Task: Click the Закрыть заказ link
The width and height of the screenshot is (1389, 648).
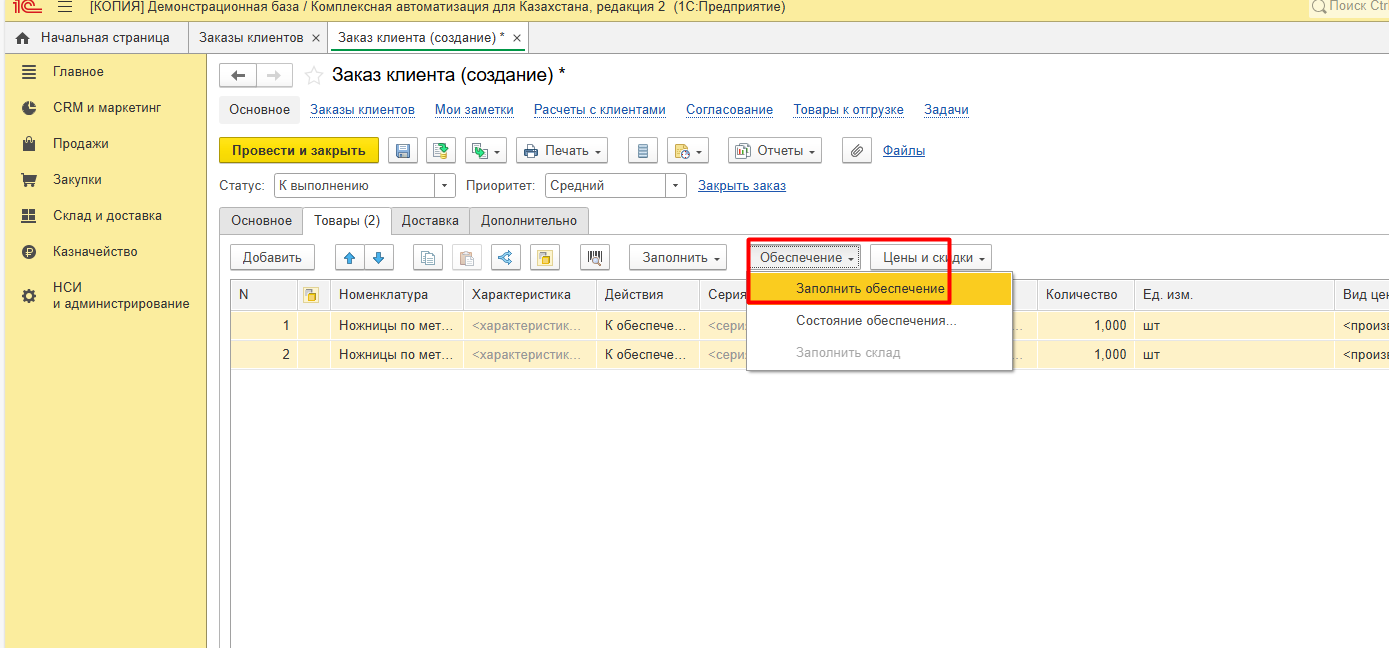Action: coord(741,186)
